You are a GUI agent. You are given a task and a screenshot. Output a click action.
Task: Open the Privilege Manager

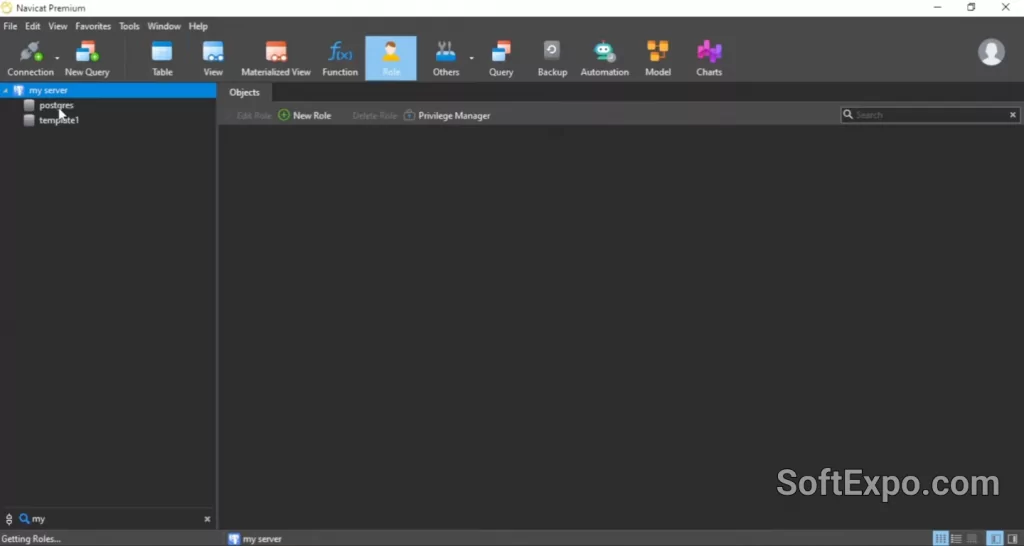coord(447,116)
